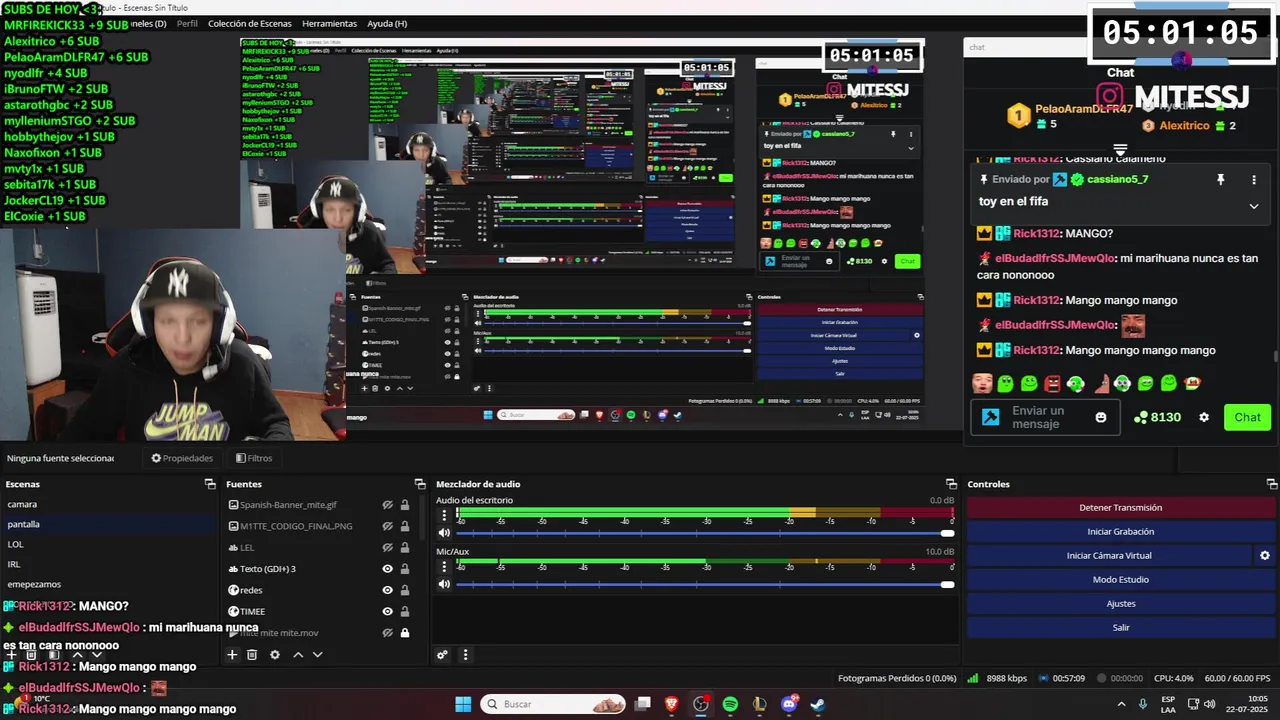The image size is (1280, 720).
Task: Unlock the mite mite mite.mov source
Action: pyautogui.click(x=405, y=632)
